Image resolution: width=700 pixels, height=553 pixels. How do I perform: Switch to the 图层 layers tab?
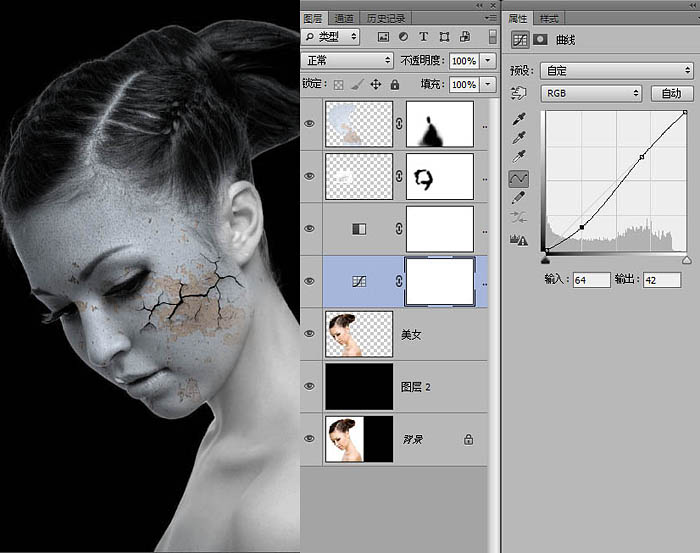click(313, 18)
